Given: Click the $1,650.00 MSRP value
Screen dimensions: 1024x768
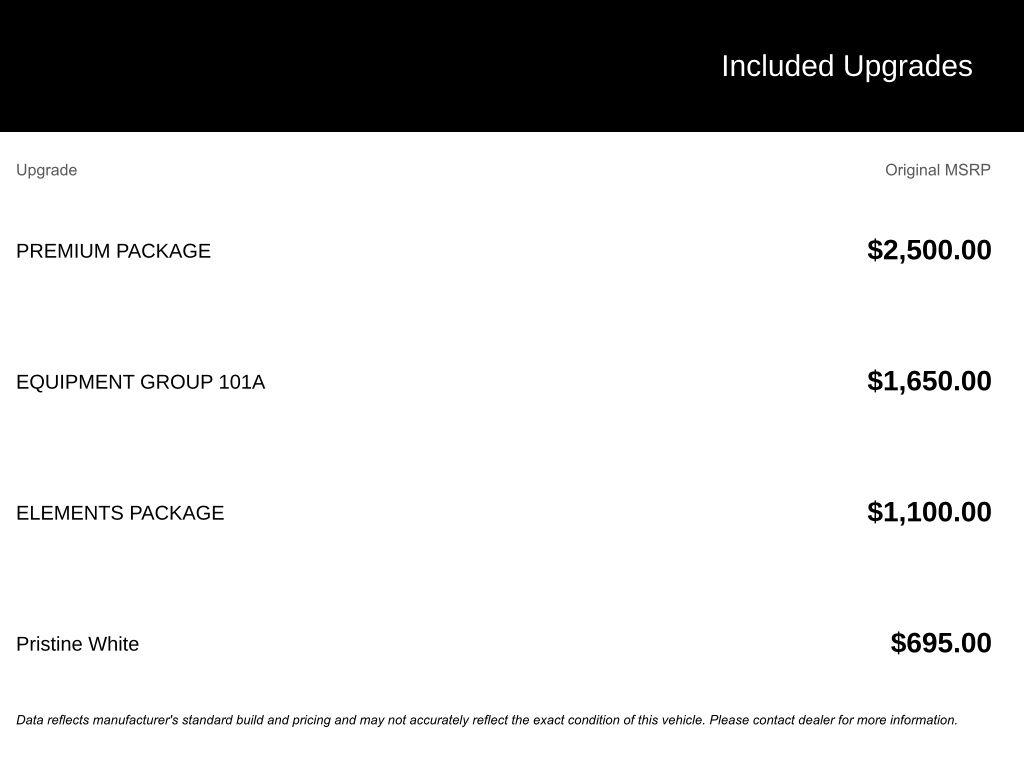Looking at the screenshot, I should coord(929,381).
